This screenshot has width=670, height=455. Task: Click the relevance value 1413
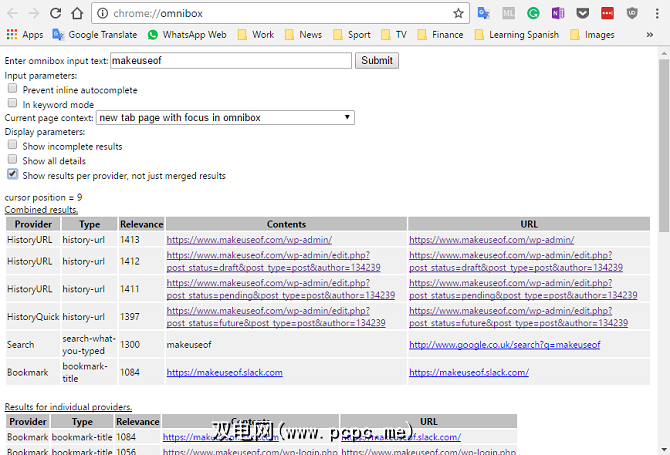pos(129,240)
